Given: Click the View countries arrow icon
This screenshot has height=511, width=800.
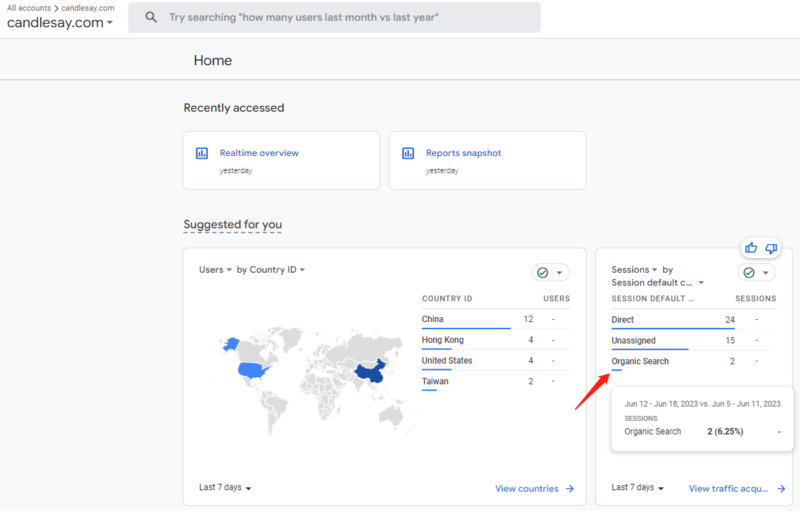Looking at the screenshot, I should tap(570, 489).
